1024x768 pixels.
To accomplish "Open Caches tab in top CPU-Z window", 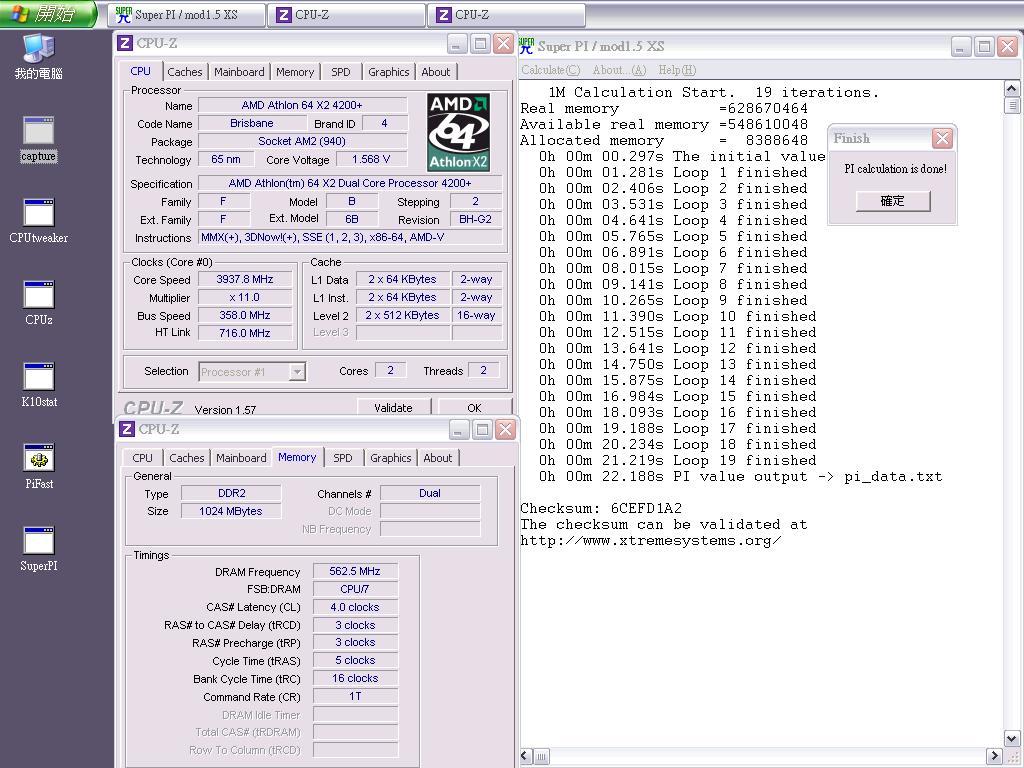I will [x=185, y=72].
